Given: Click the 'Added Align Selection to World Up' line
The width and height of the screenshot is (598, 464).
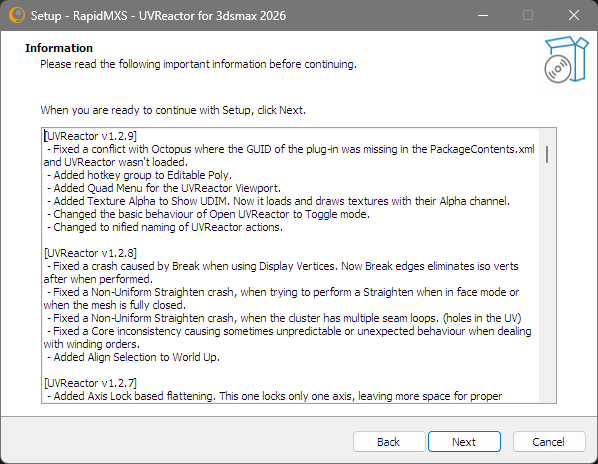Looking at the screenshot, I should tap(133, 357).
